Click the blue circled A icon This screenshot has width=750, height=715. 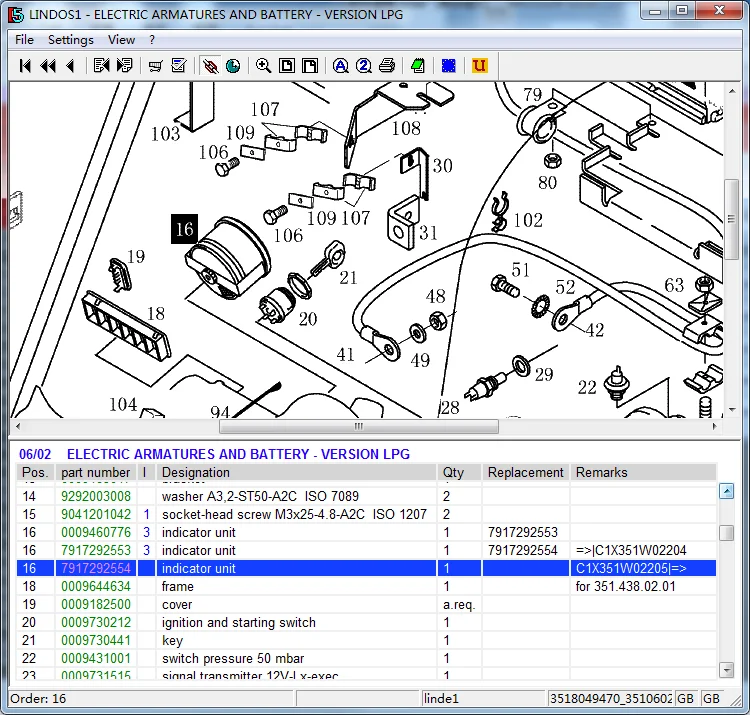coord(340,66)
